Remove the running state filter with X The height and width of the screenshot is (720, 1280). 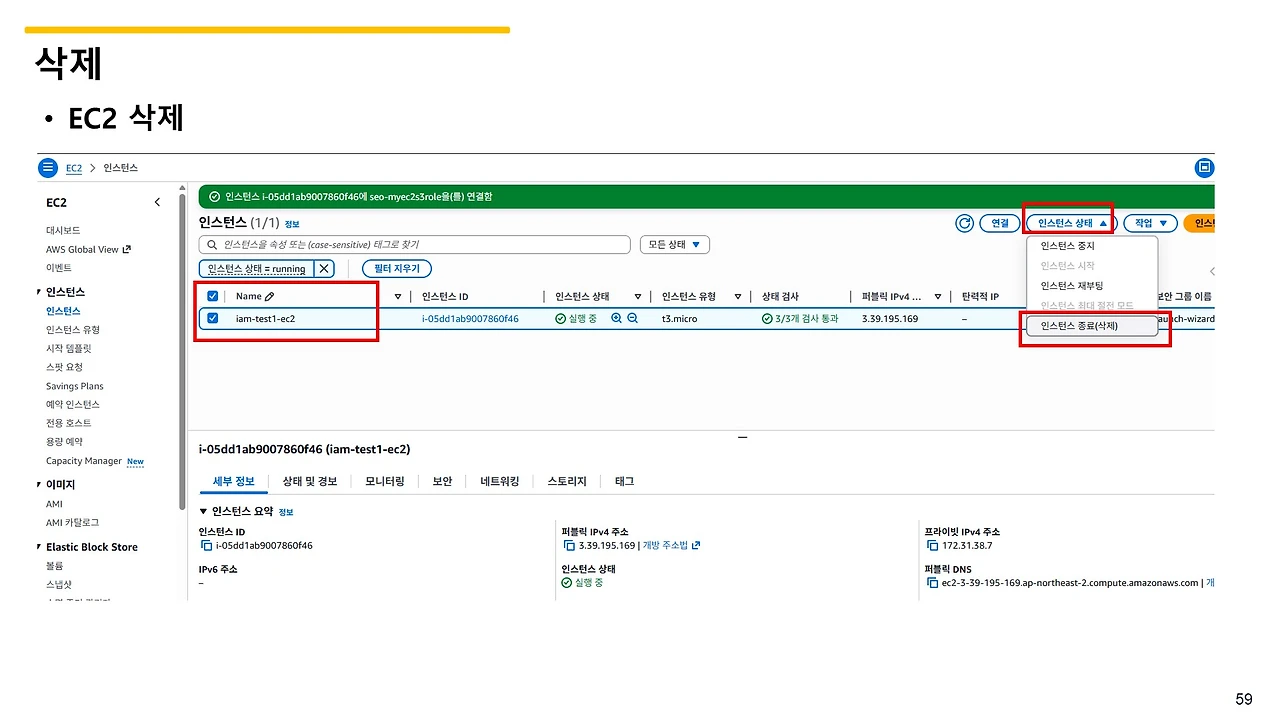pos(324,268)
